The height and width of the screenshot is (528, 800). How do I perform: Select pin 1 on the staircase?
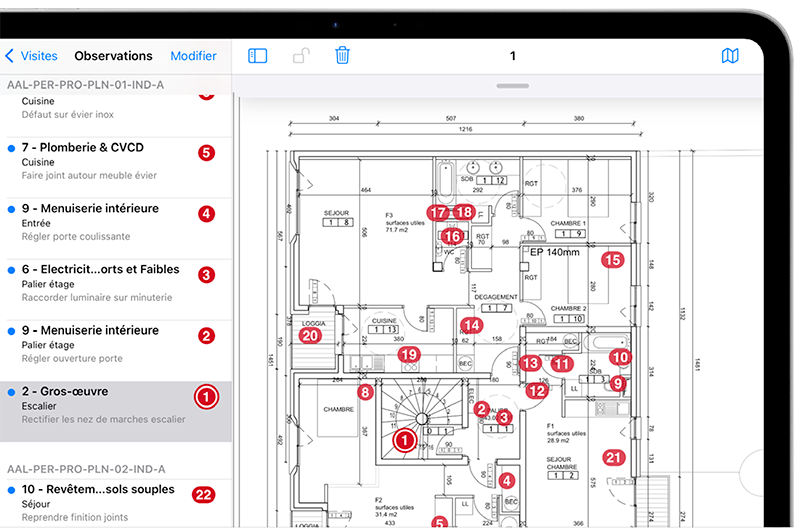(405, 438)
